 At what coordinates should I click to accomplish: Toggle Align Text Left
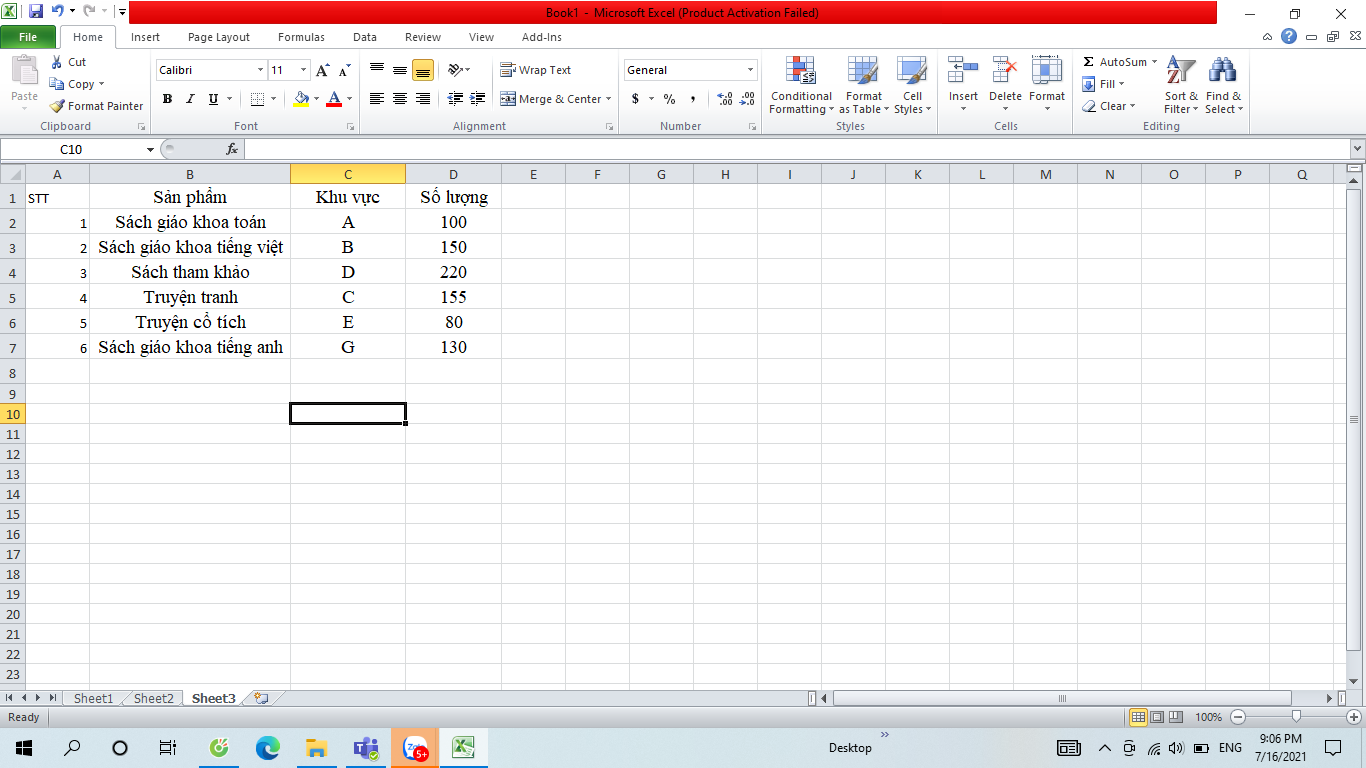377,99
